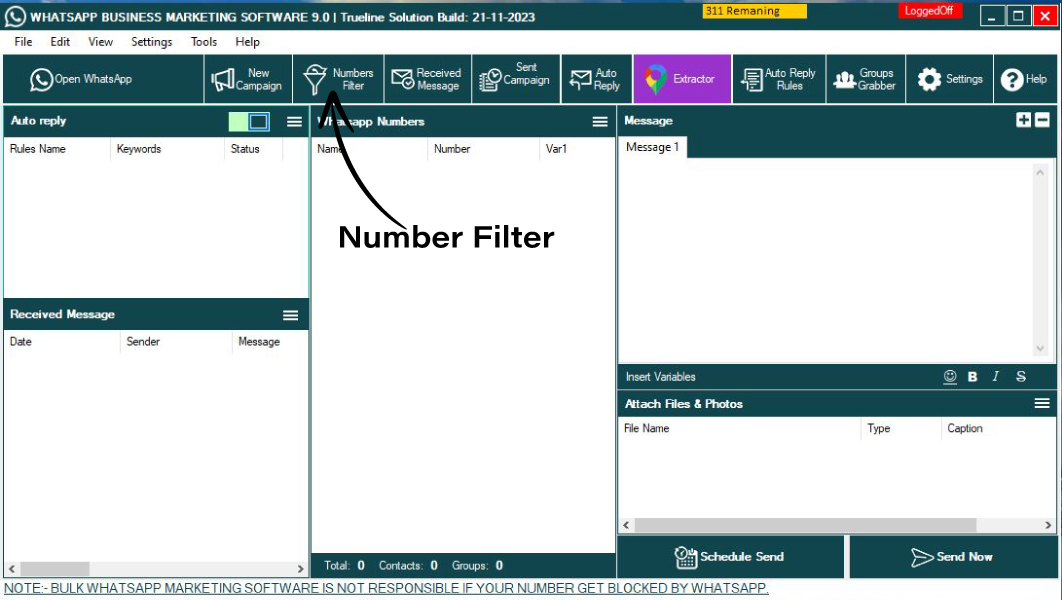
Task: Click the LoggedOff status label
Action: 929,11
